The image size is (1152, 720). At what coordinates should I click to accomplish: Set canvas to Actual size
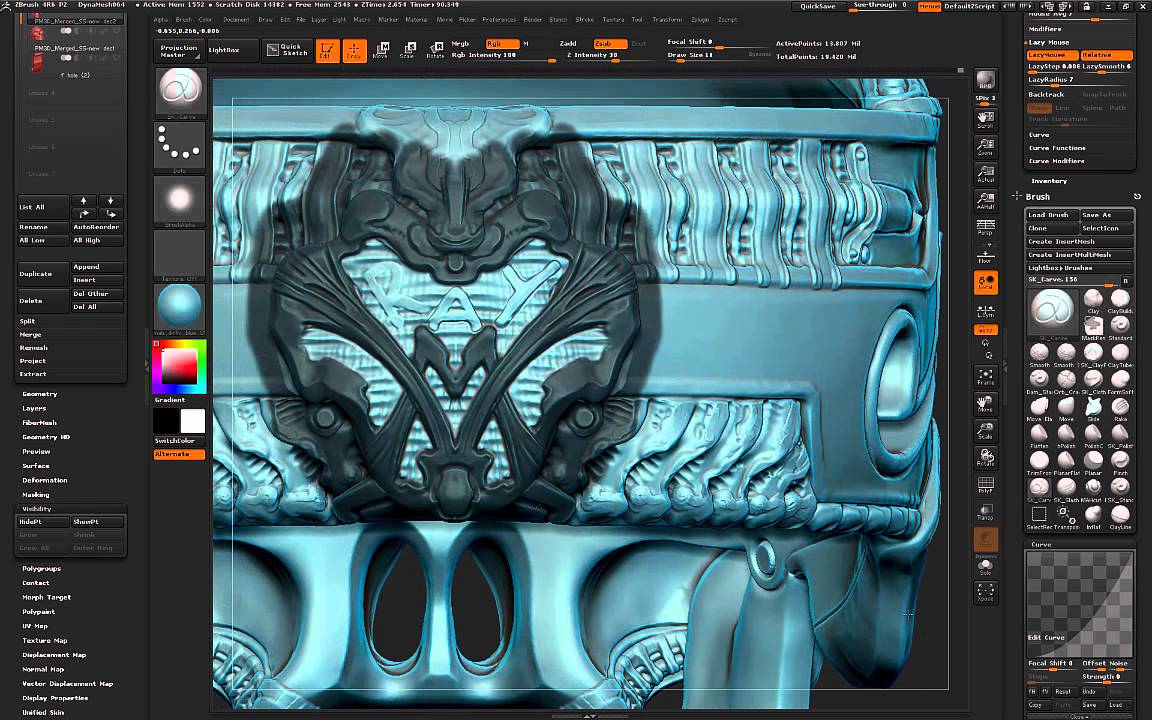pos(985,173)
